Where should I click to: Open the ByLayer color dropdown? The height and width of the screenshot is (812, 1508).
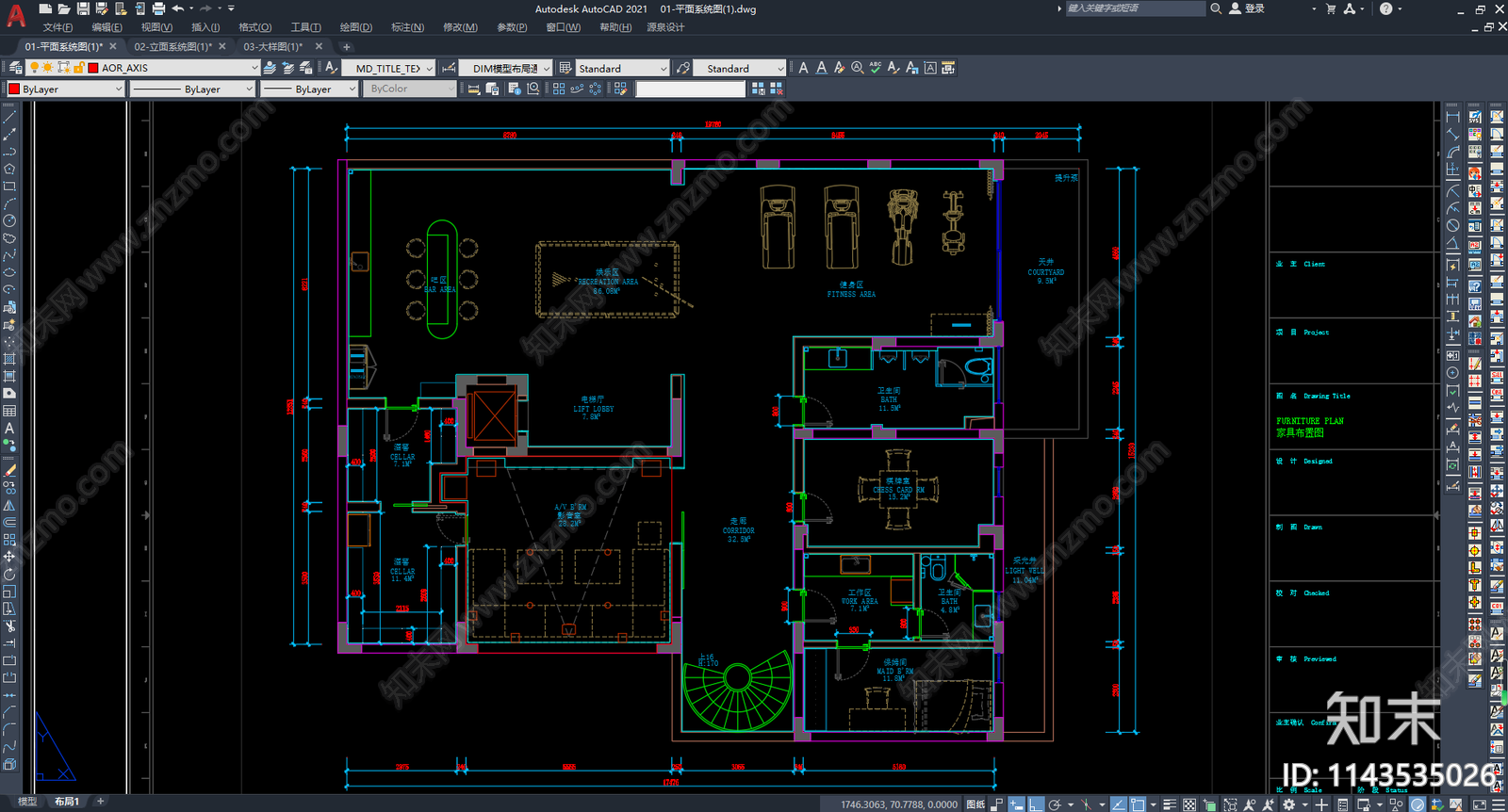[x=119, y=89]
